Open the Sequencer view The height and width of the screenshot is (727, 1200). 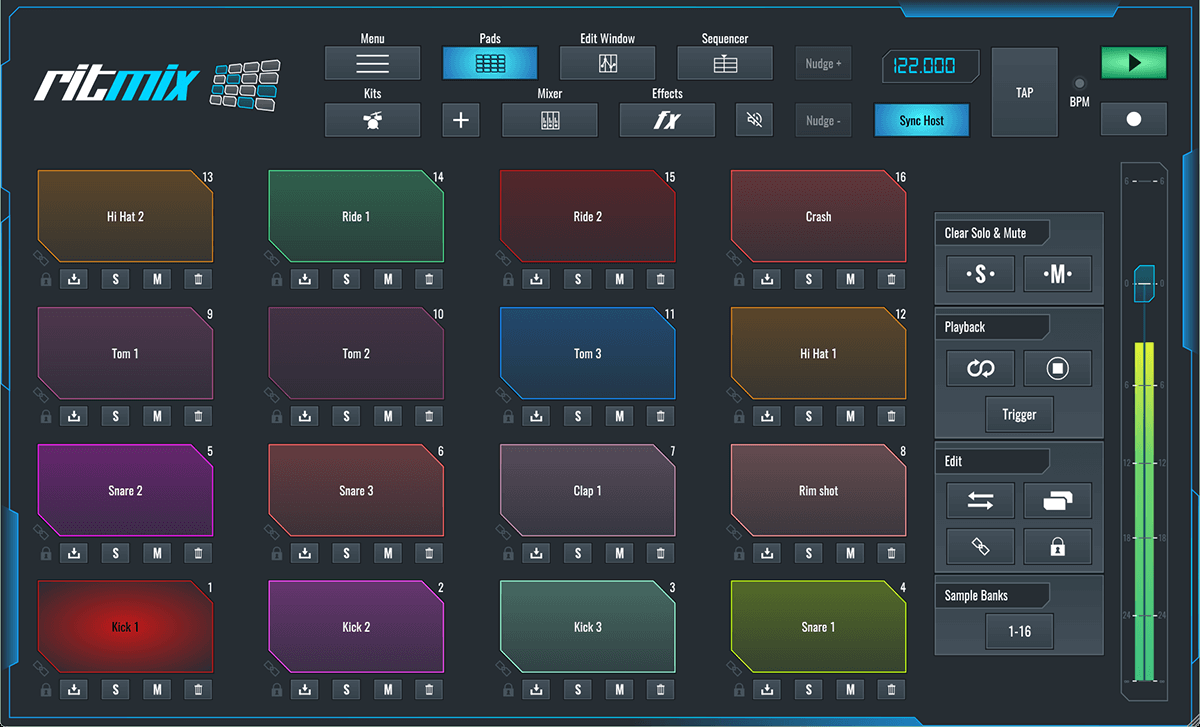(x=725, y=63)
